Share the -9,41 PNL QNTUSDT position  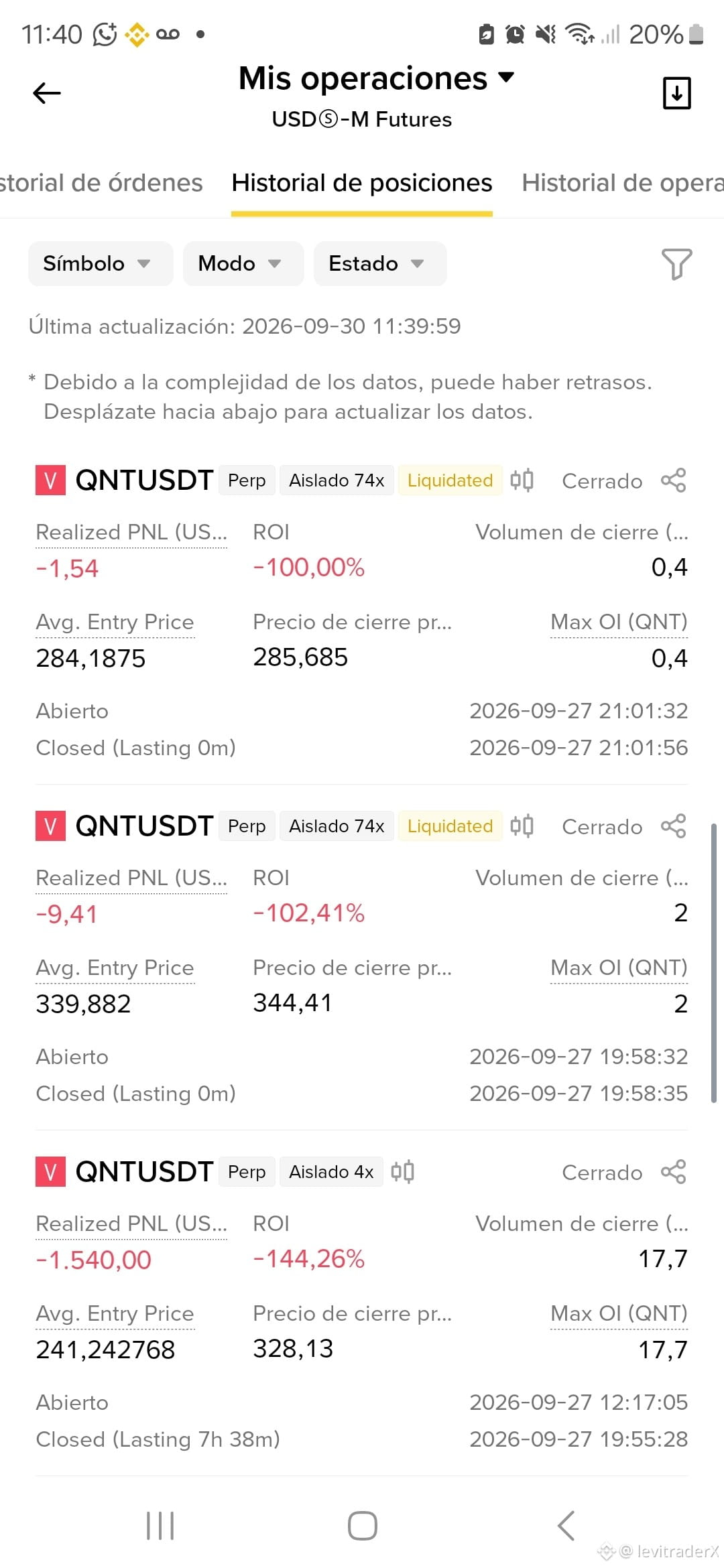click(x=673, y=826)
